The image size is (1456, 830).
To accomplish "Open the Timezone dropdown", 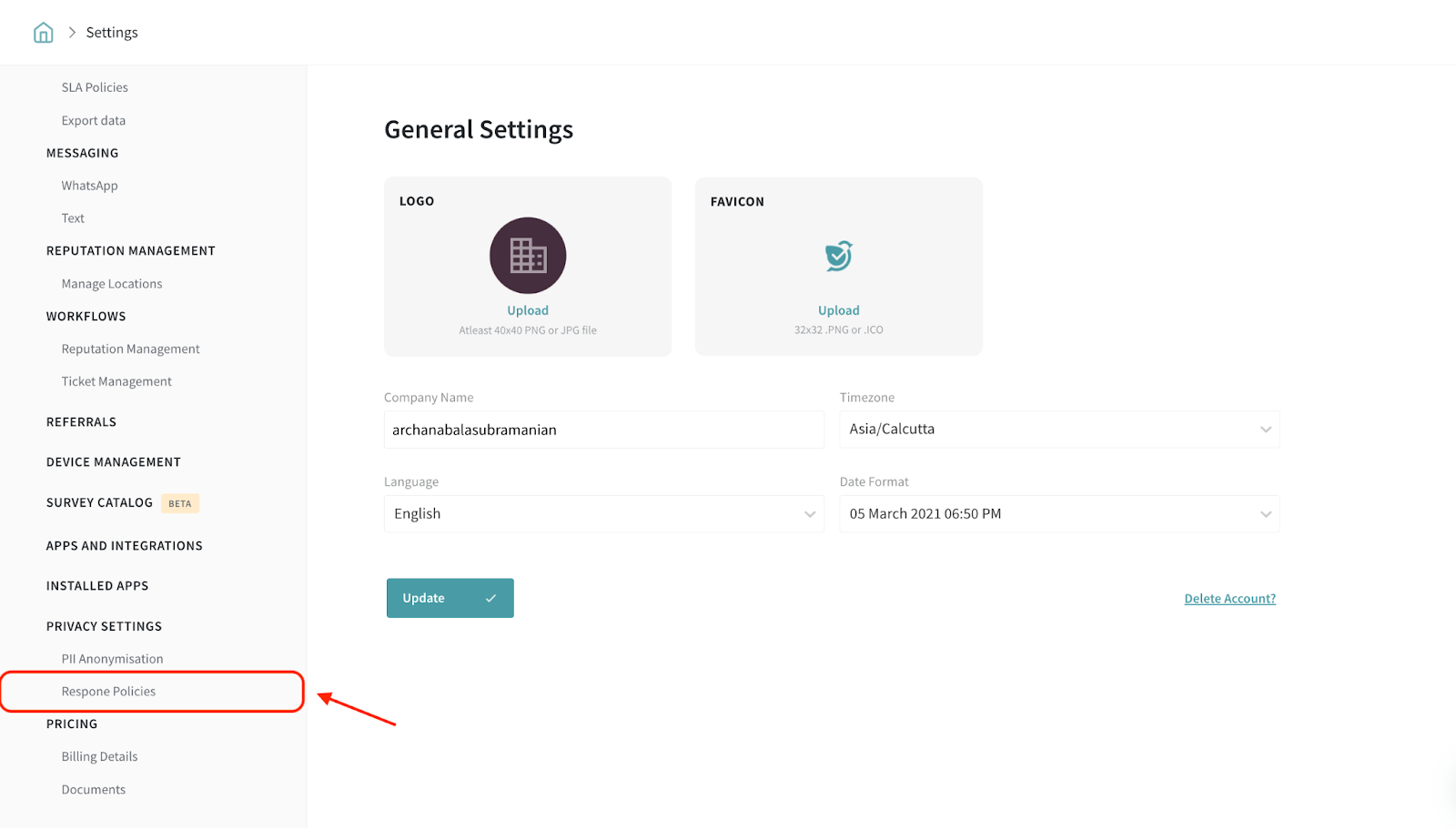I will pyautogui.click(x=1058, y=430).
